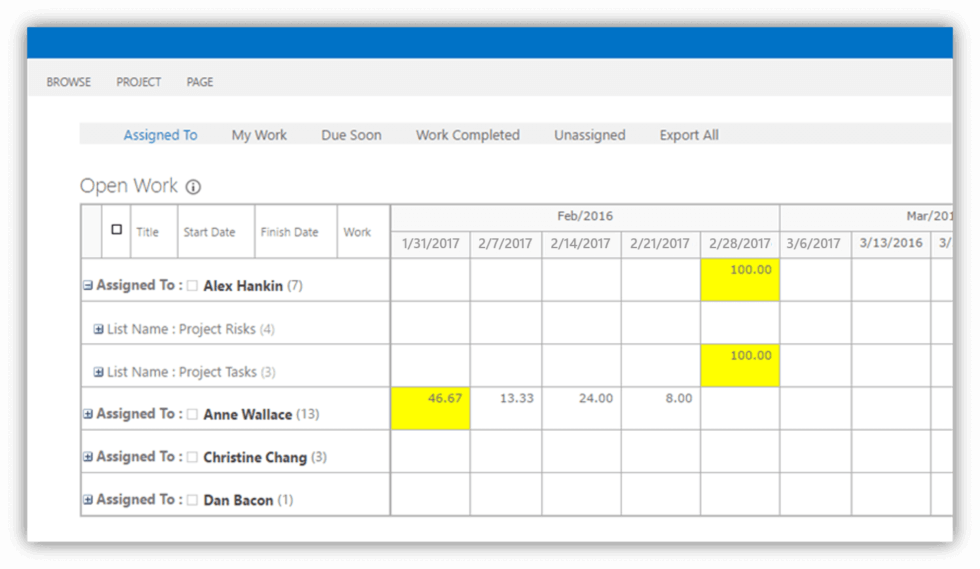The width and height of the screenshot is (980, 569).
Task: Expand the Christine Chang group
Action: 88,457
